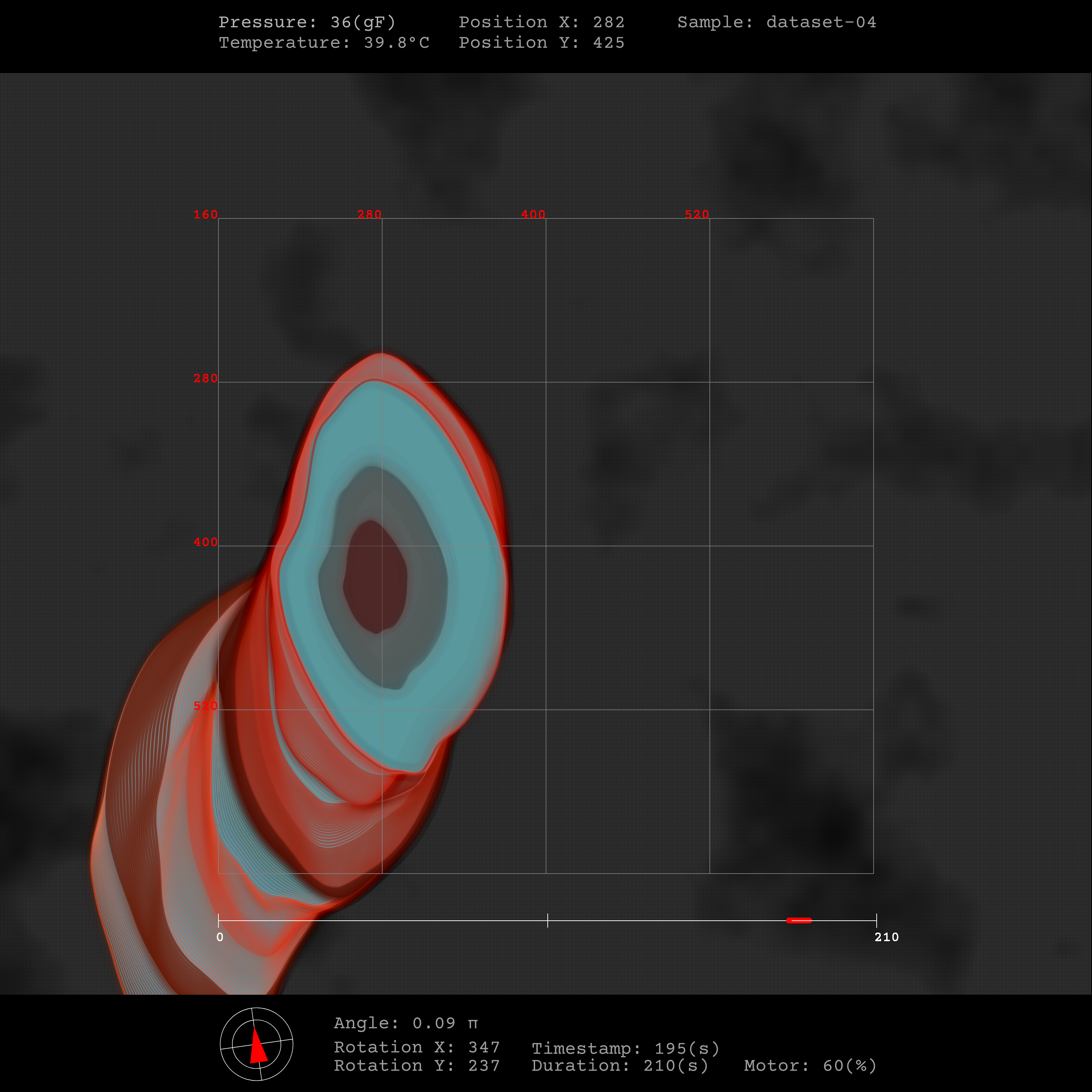Click the Position X: 282 readout
1092x1092 pixels.
(541, 22)
